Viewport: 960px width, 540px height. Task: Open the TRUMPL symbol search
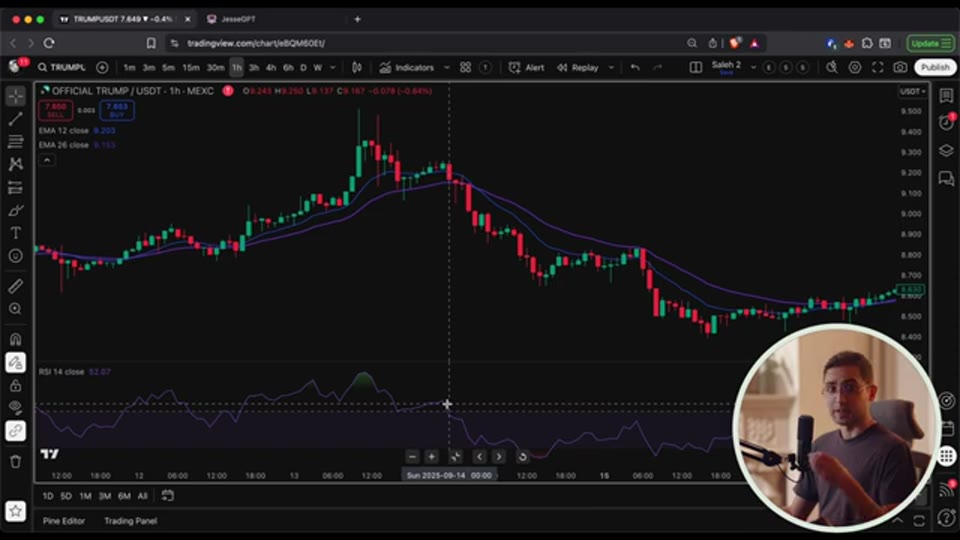coord(62,67)
